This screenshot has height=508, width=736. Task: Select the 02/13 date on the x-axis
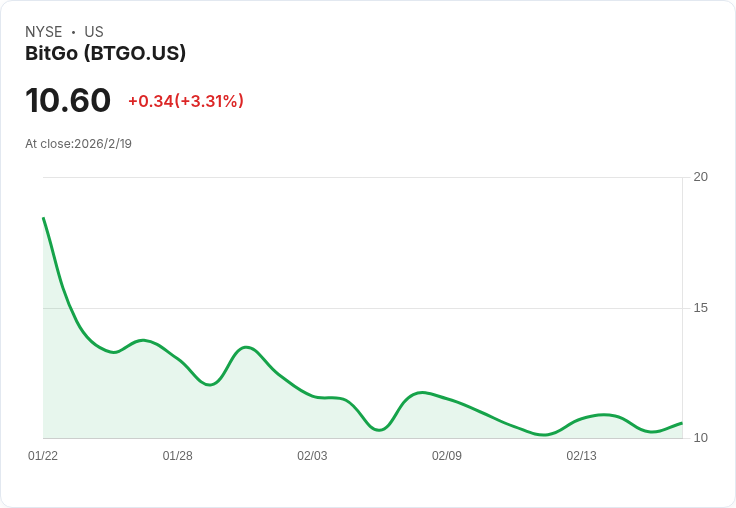coord(581,456)
